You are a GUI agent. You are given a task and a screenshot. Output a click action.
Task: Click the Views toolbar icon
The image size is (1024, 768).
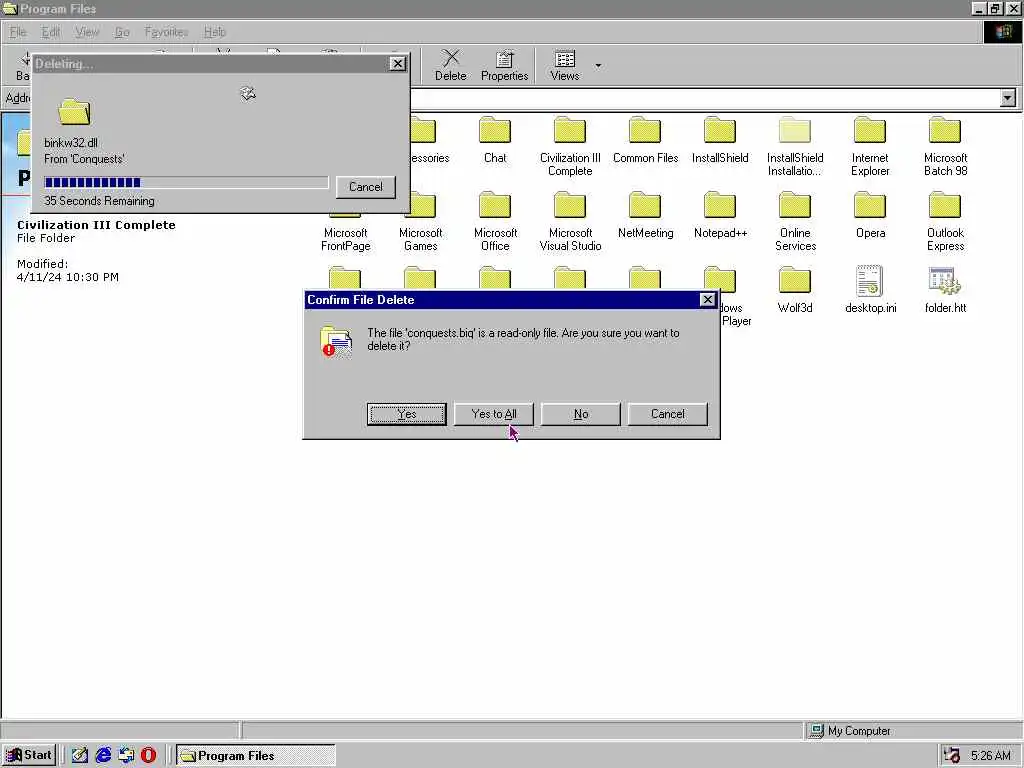pyautogui.click(x=565, y=65)
